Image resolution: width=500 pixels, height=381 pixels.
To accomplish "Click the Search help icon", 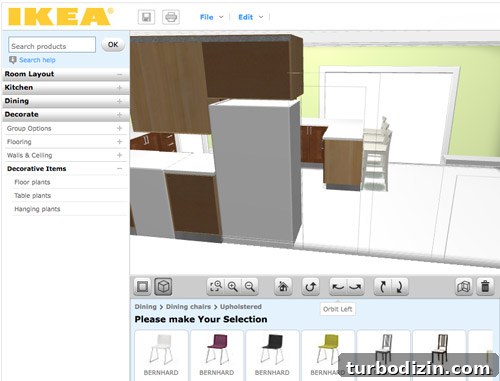I will pos(13,60).
